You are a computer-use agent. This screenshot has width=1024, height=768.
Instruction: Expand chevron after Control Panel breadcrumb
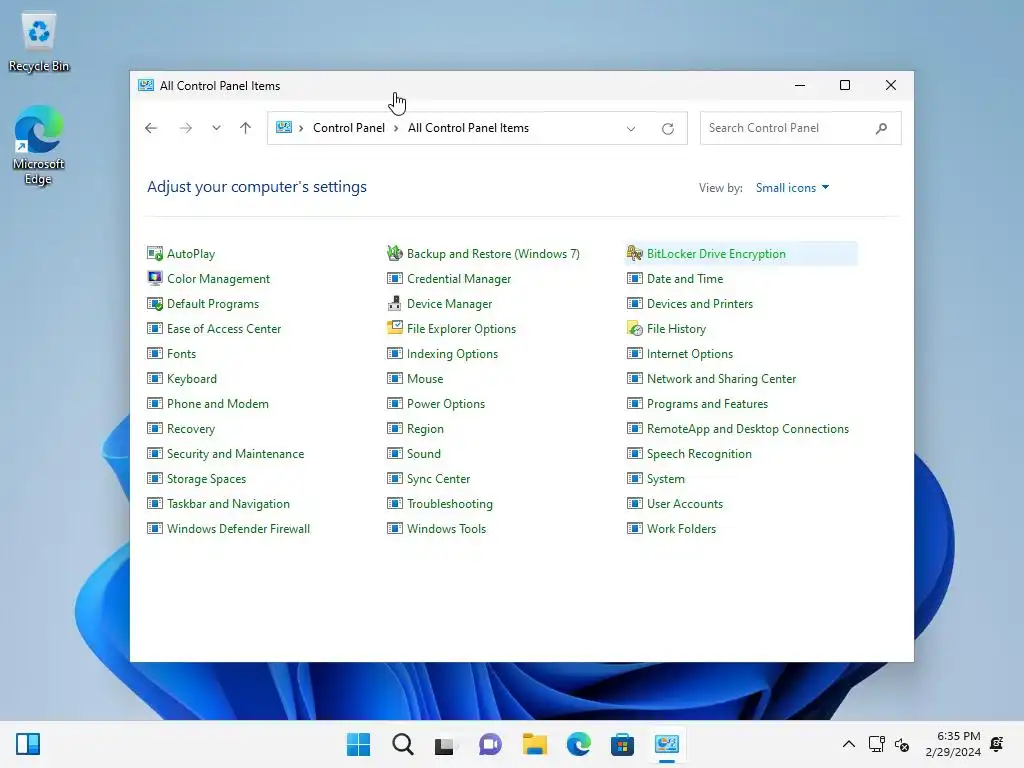[396, 128]
